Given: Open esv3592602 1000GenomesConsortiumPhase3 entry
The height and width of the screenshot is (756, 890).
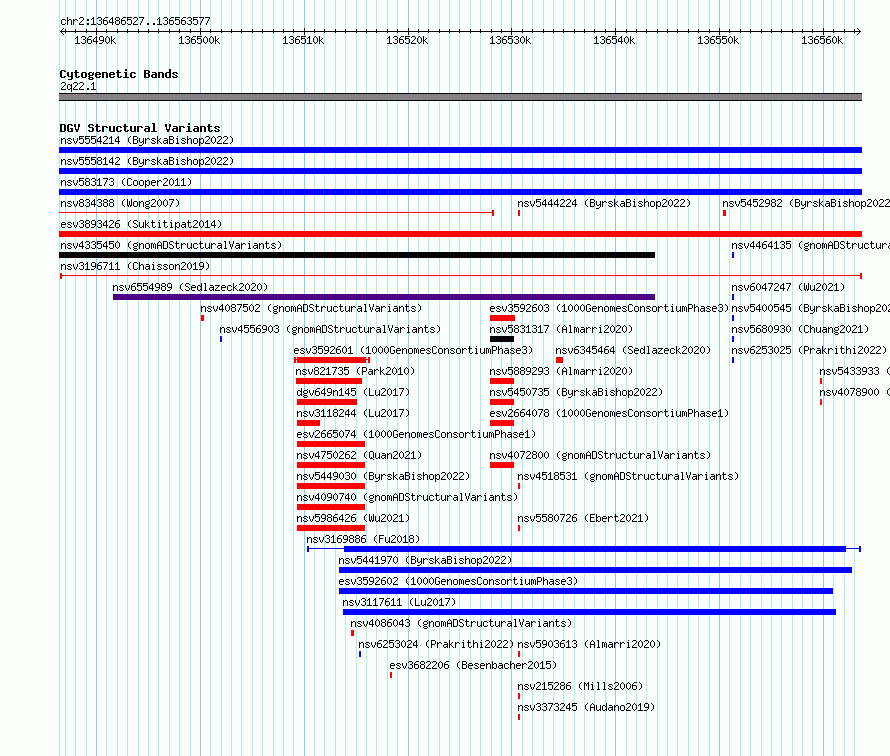Looking at the screenshot, I should (458, 581).
